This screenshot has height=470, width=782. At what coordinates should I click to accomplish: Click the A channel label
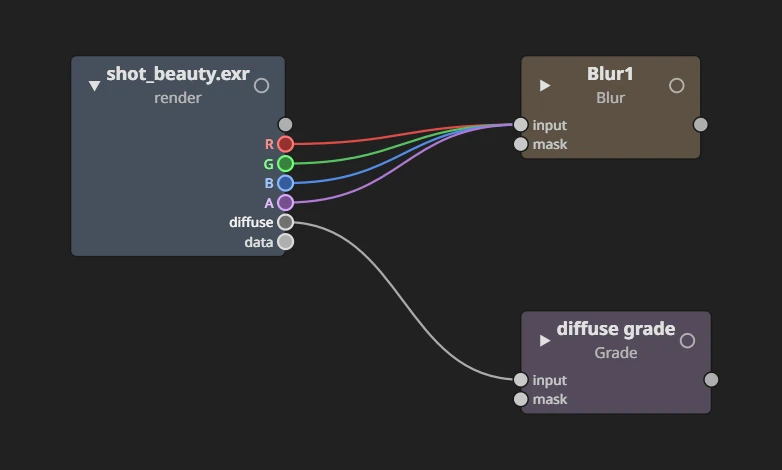[269, 203]
